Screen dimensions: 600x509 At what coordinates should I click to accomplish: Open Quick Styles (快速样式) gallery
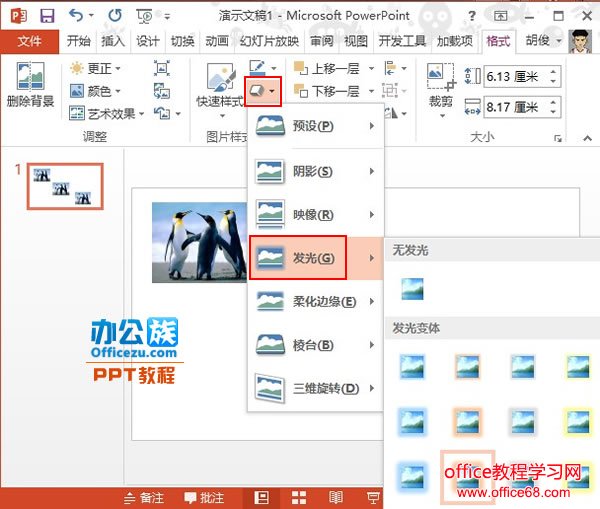220,90
